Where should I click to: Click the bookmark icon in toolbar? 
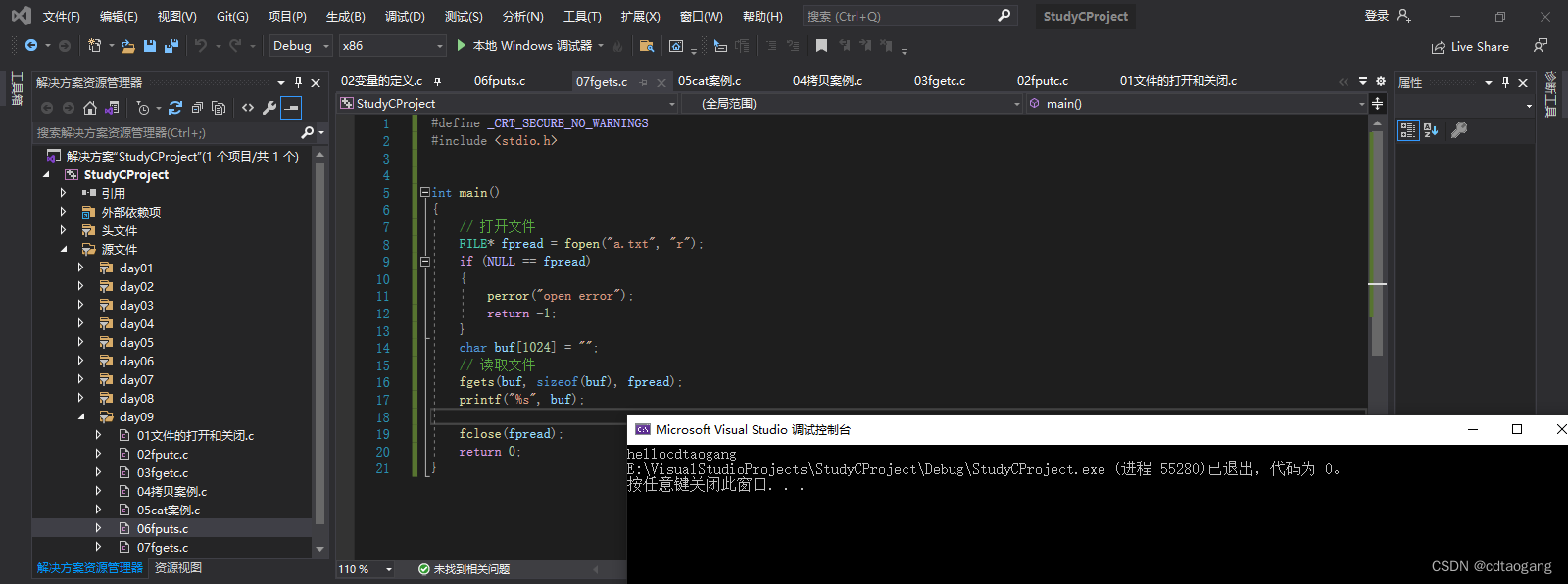(x=821, y=46)
